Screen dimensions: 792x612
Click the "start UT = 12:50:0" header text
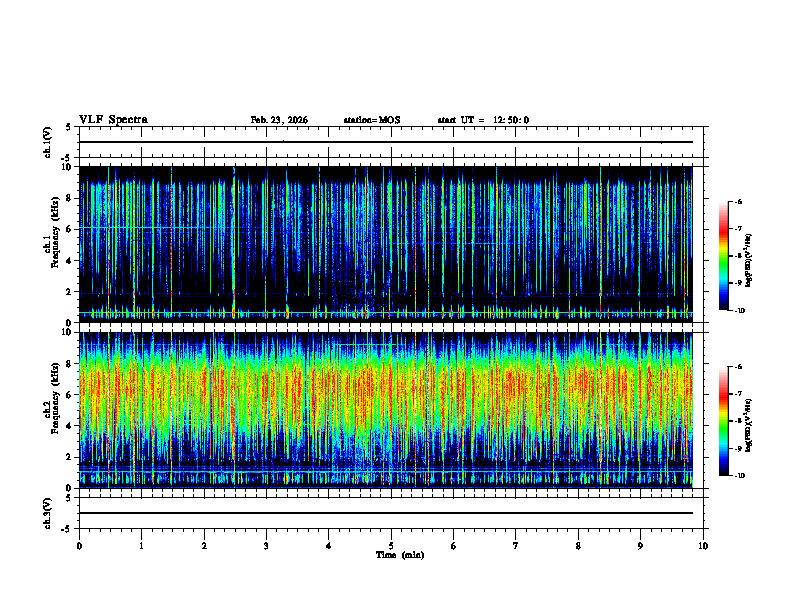(x=483, y=120)
